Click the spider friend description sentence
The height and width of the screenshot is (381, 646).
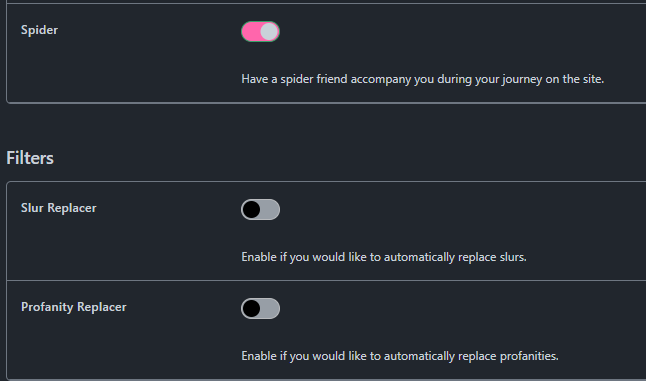[x=423, y=79]
